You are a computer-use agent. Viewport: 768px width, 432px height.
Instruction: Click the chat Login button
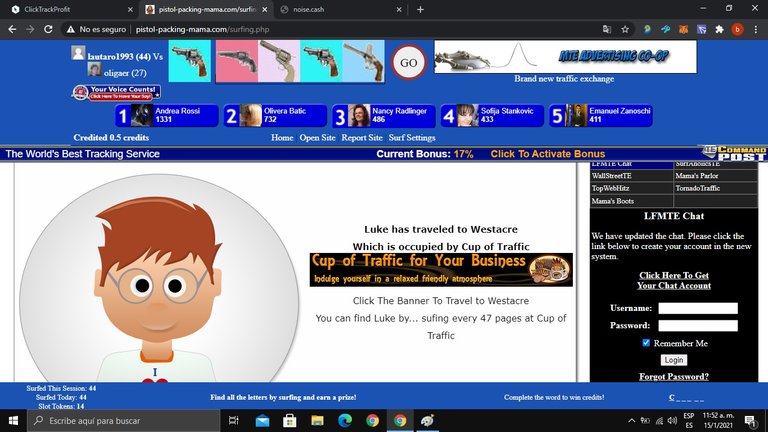[x=673, y=360]
